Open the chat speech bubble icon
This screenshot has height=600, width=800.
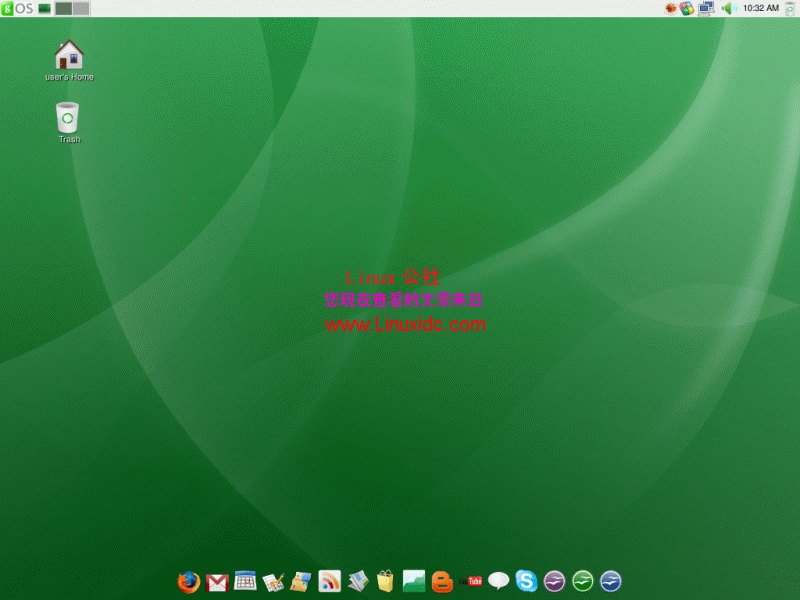pos(498,581)
